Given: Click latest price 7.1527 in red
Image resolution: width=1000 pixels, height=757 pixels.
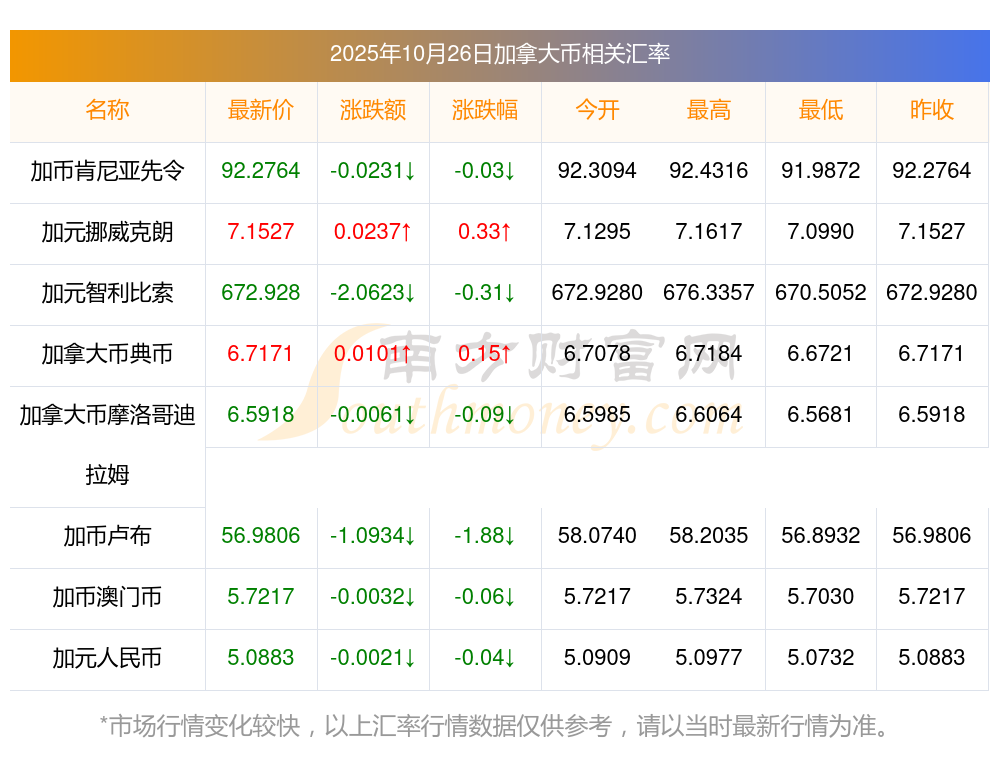Looking at the screenshot, I should point(261,231).
